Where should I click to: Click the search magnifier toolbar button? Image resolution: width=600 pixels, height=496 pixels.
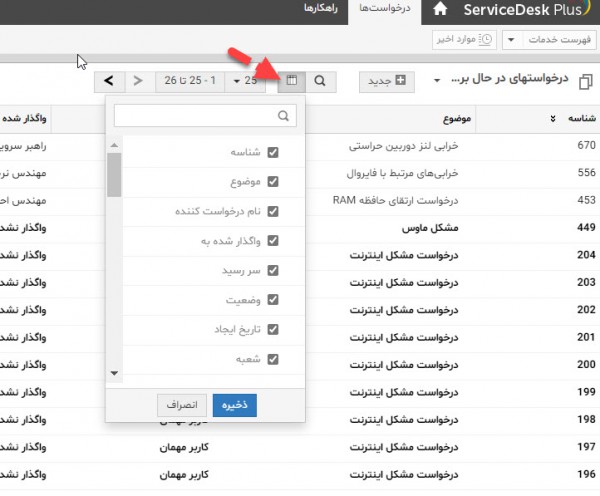coord(320,81)
